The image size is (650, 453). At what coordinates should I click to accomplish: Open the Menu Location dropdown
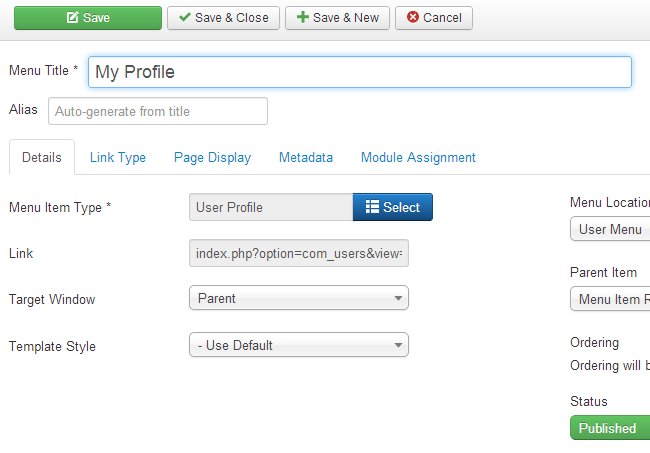610,229
